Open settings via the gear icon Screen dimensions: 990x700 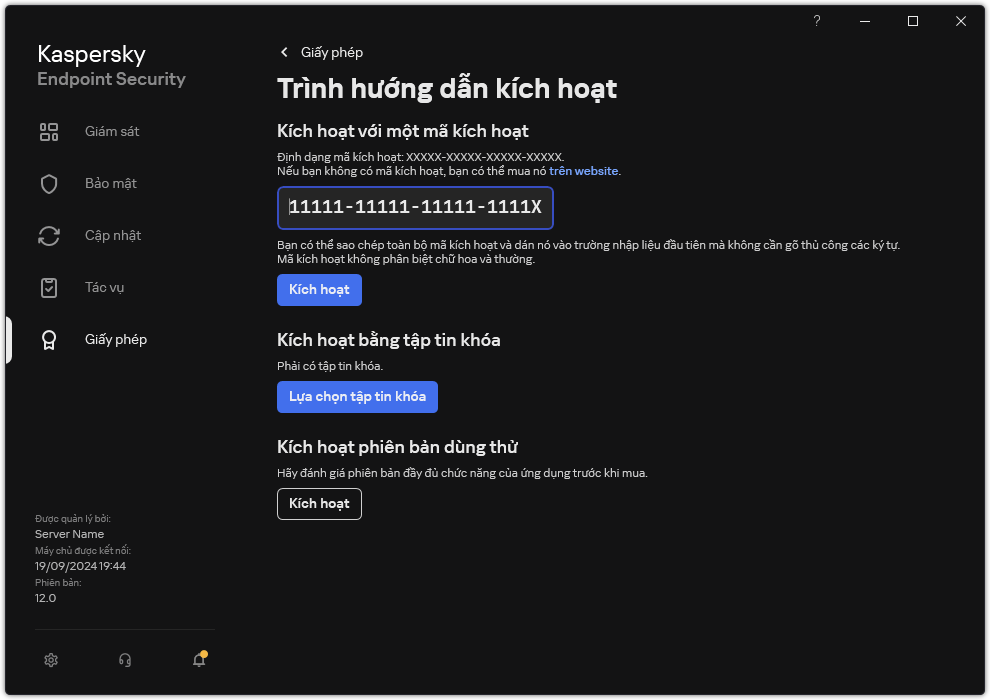tap(51, 660)
